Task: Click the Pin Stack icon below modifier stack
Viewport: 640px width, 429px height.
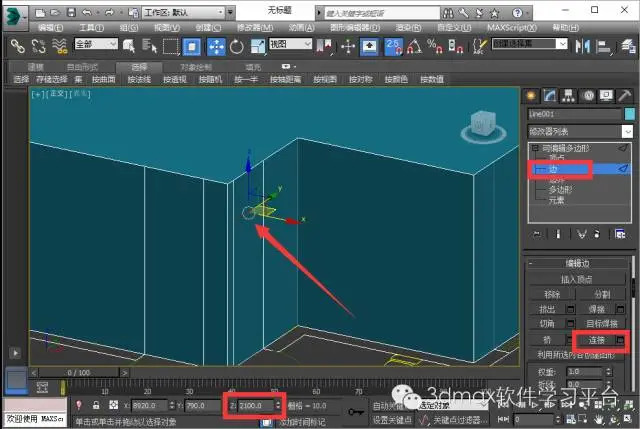Action: tap(536, 234)
